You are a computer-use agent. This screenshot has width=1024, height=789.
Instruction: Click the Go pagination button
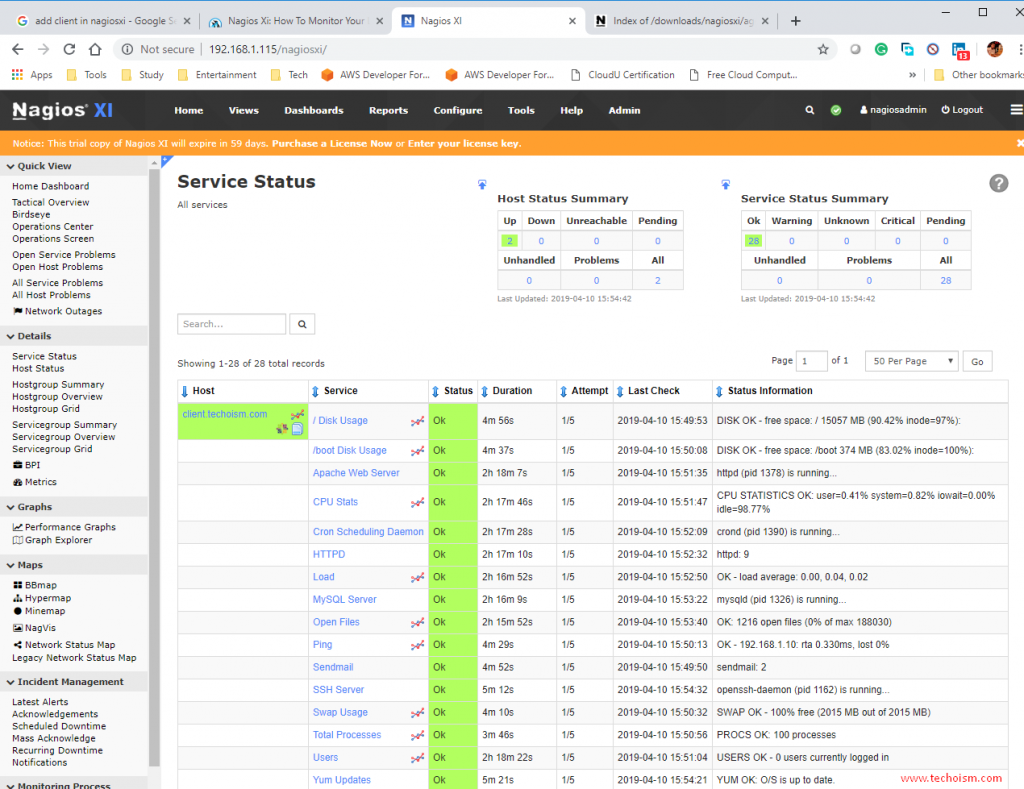977,361
